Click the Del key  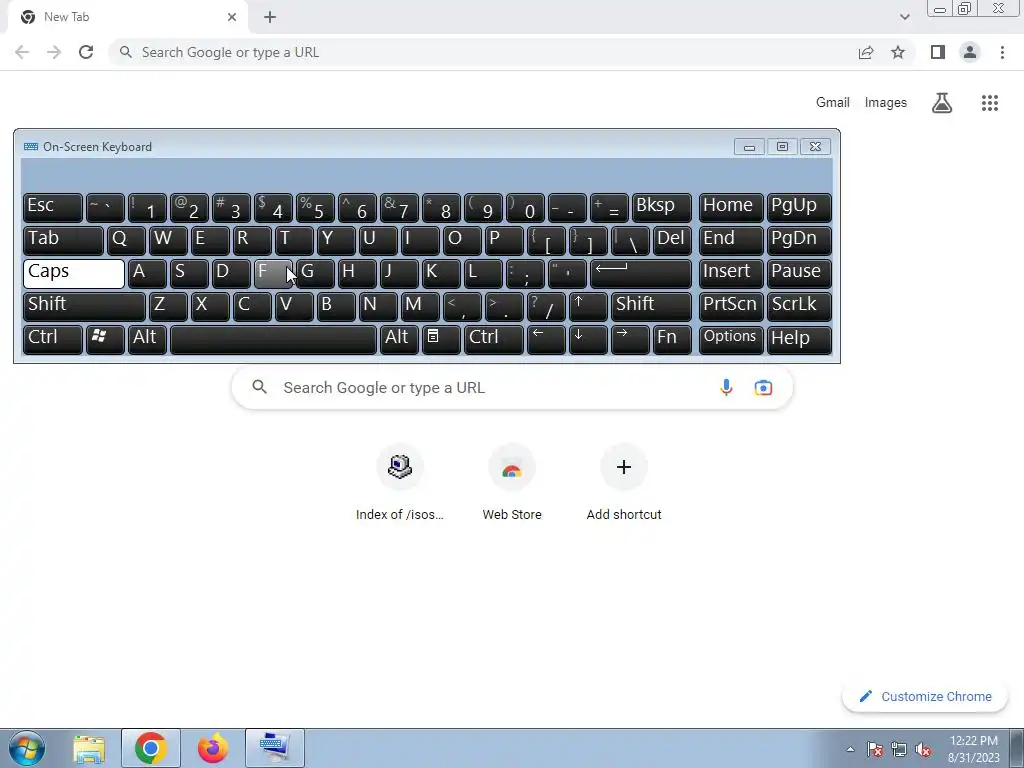pyautogui.click(x=672, y=240)
